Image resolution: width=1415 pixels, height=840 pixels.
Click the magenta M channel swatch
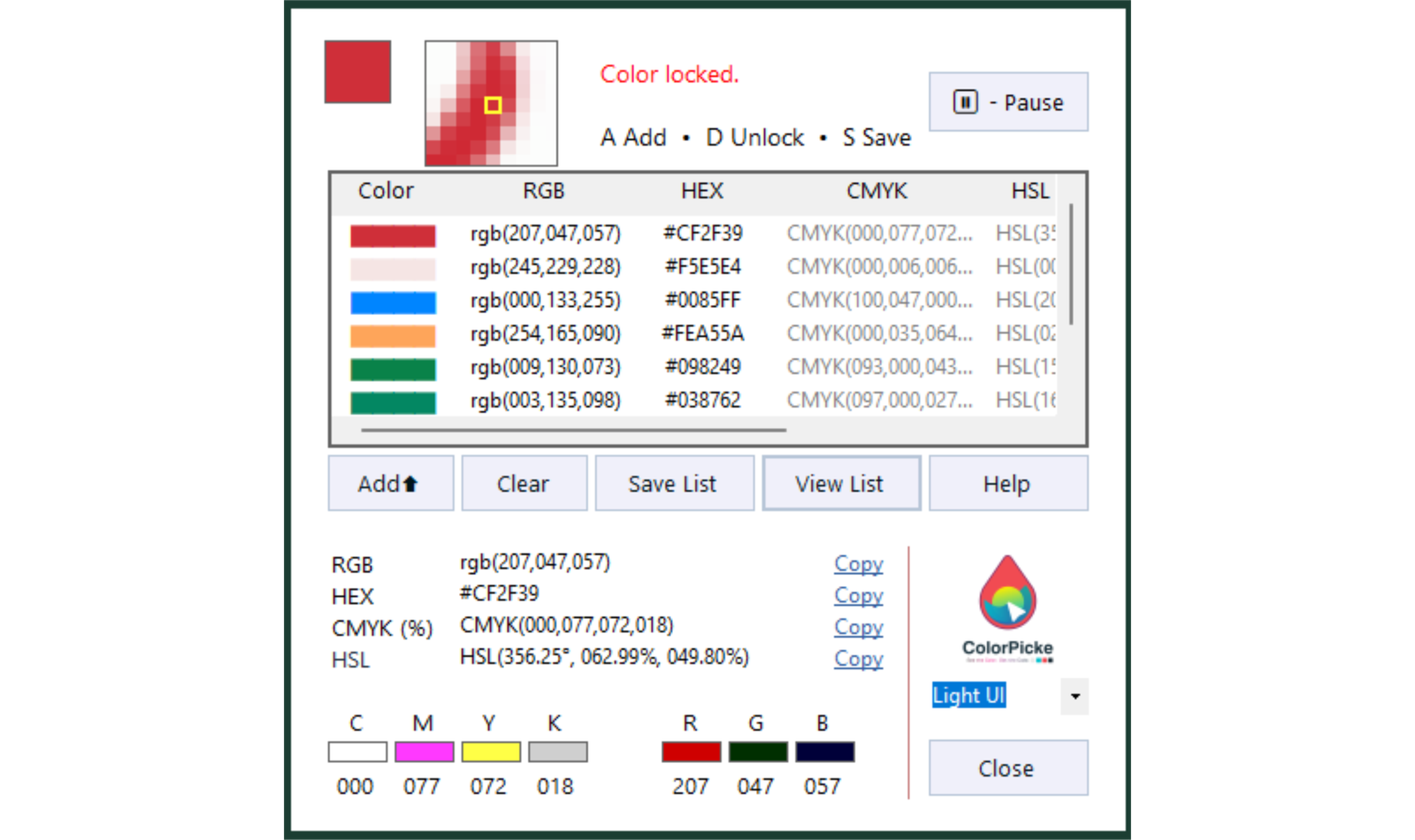click(x=424, y=752)
